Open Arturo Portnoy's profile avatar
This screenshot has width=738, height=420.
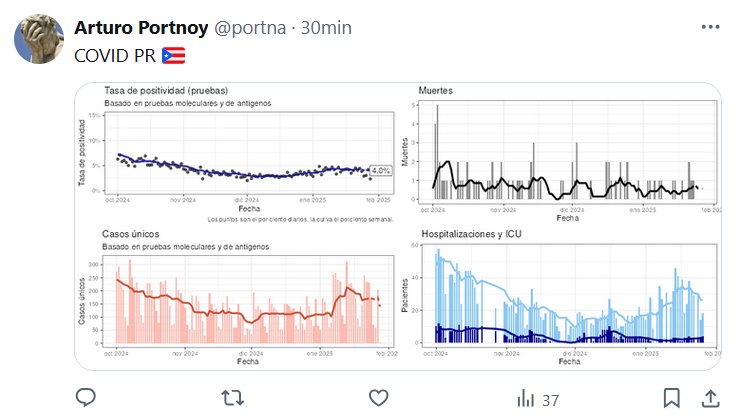(x=40, y=40)
